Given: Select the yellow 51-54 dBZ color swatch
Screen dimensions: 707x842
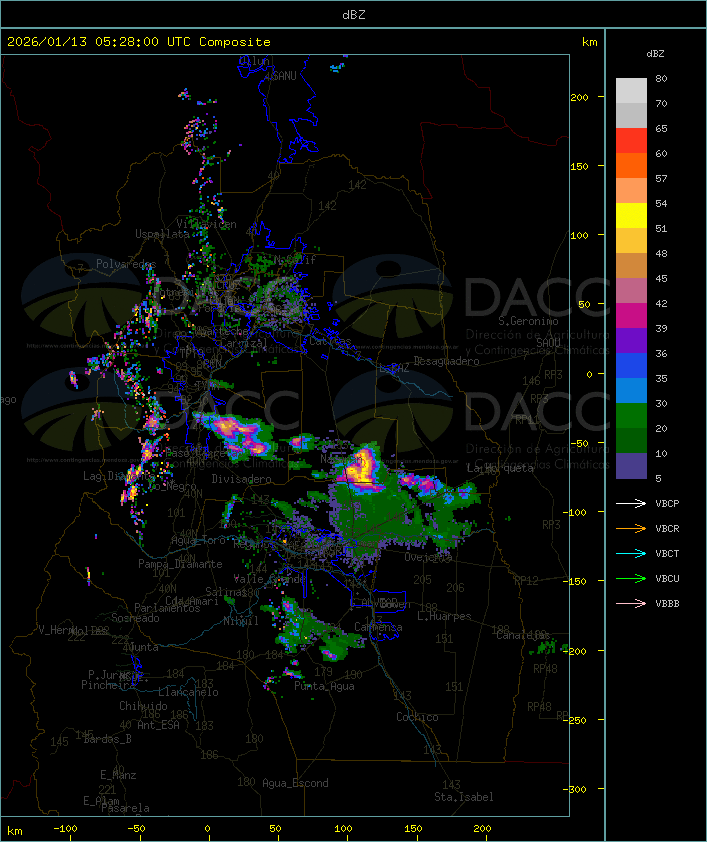Looking at the screenshot, I should pos(631,216).
